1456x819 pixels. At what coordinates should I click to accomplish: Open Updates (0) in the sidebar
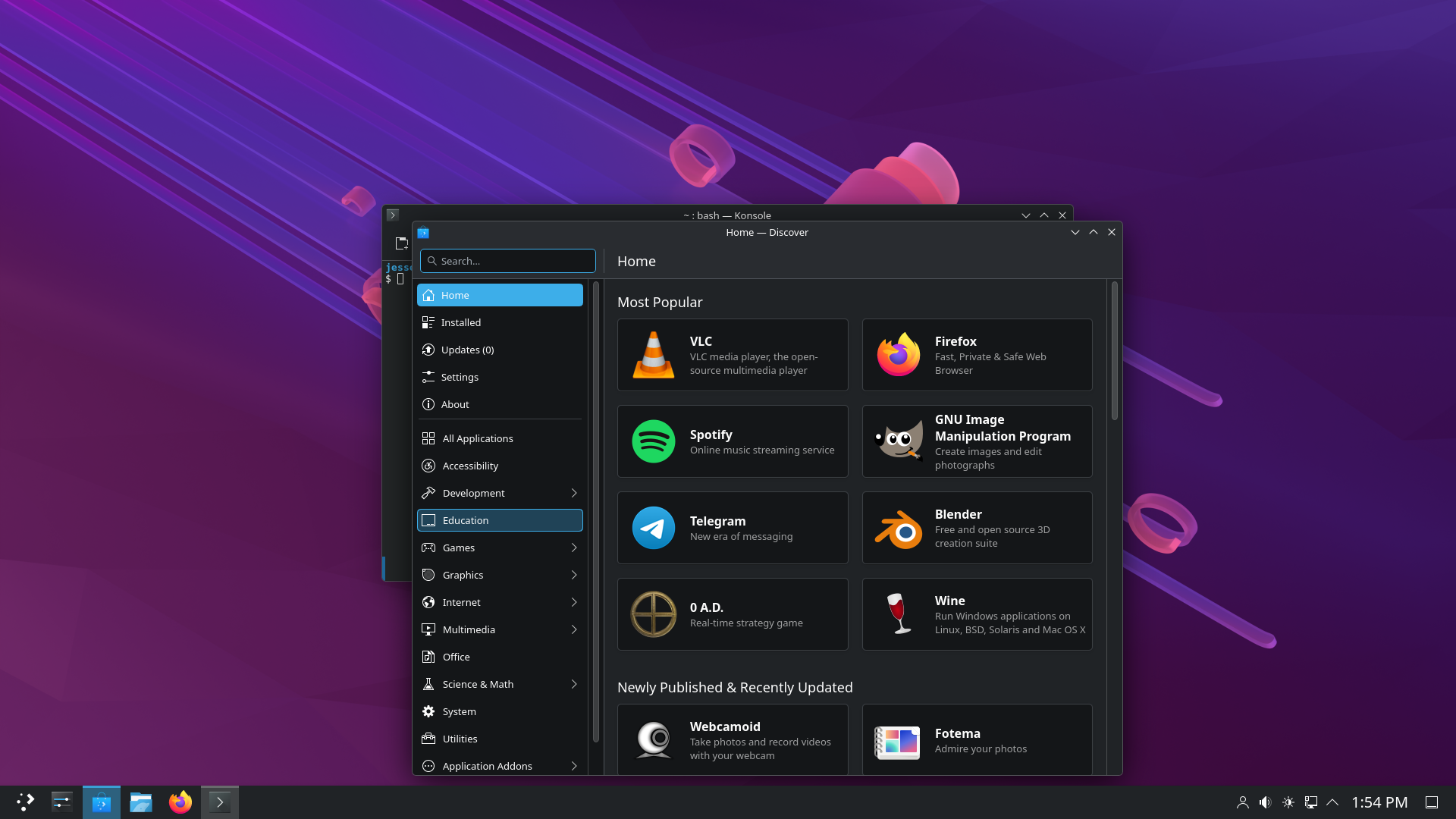(x=500, y=350)
